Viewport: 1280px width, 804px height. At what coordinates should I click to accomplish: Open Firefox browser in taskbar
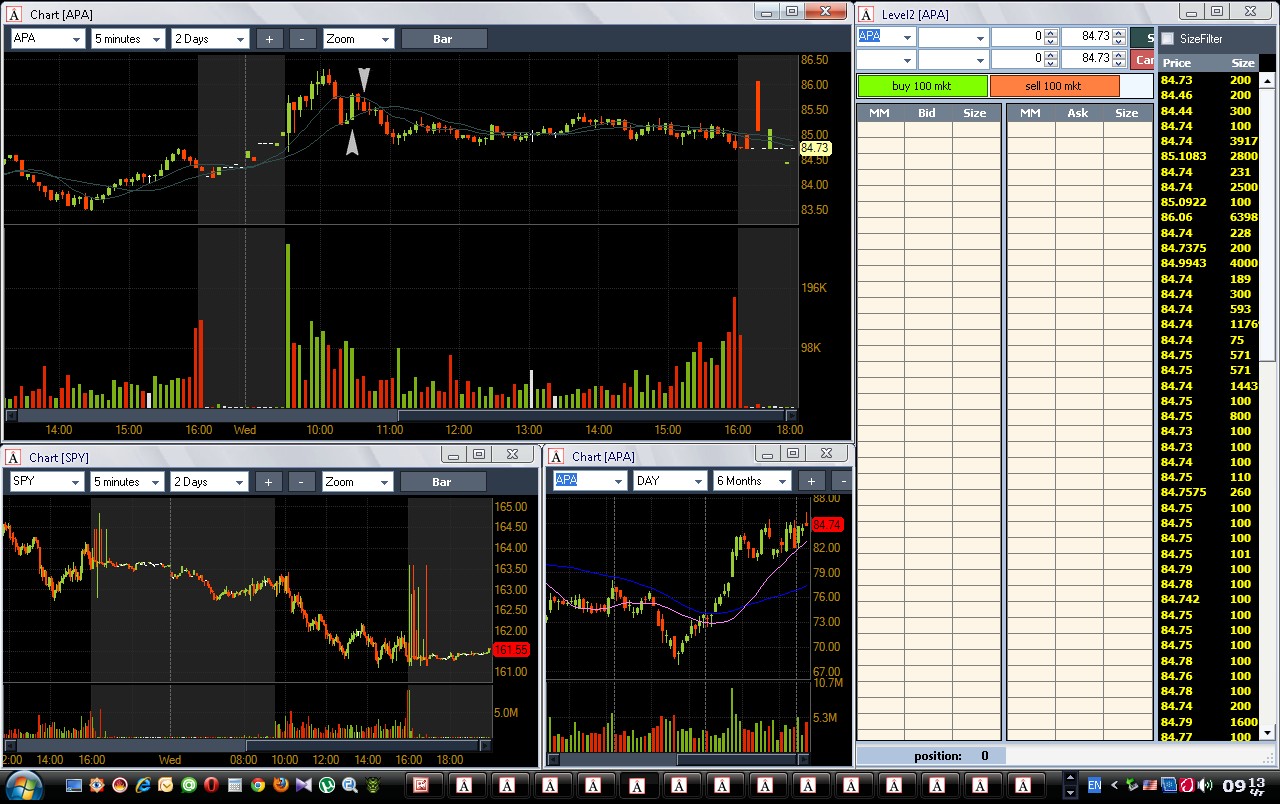[281, 785]
